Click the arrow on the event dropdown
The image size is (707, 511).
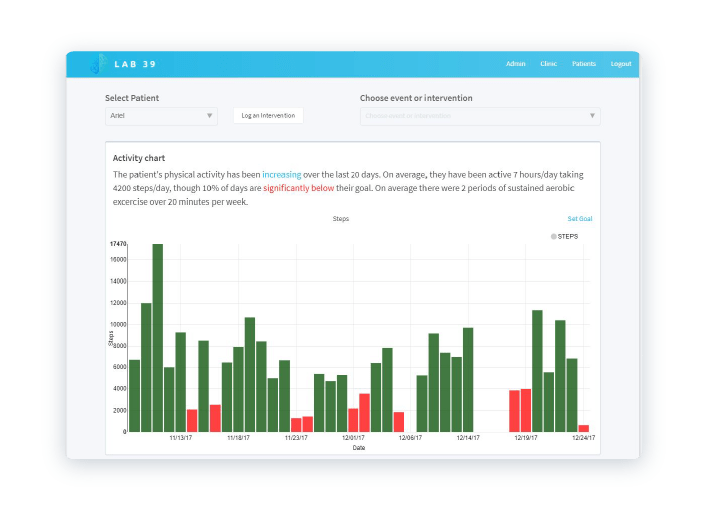pyautogui.click(x=593, y=116)
